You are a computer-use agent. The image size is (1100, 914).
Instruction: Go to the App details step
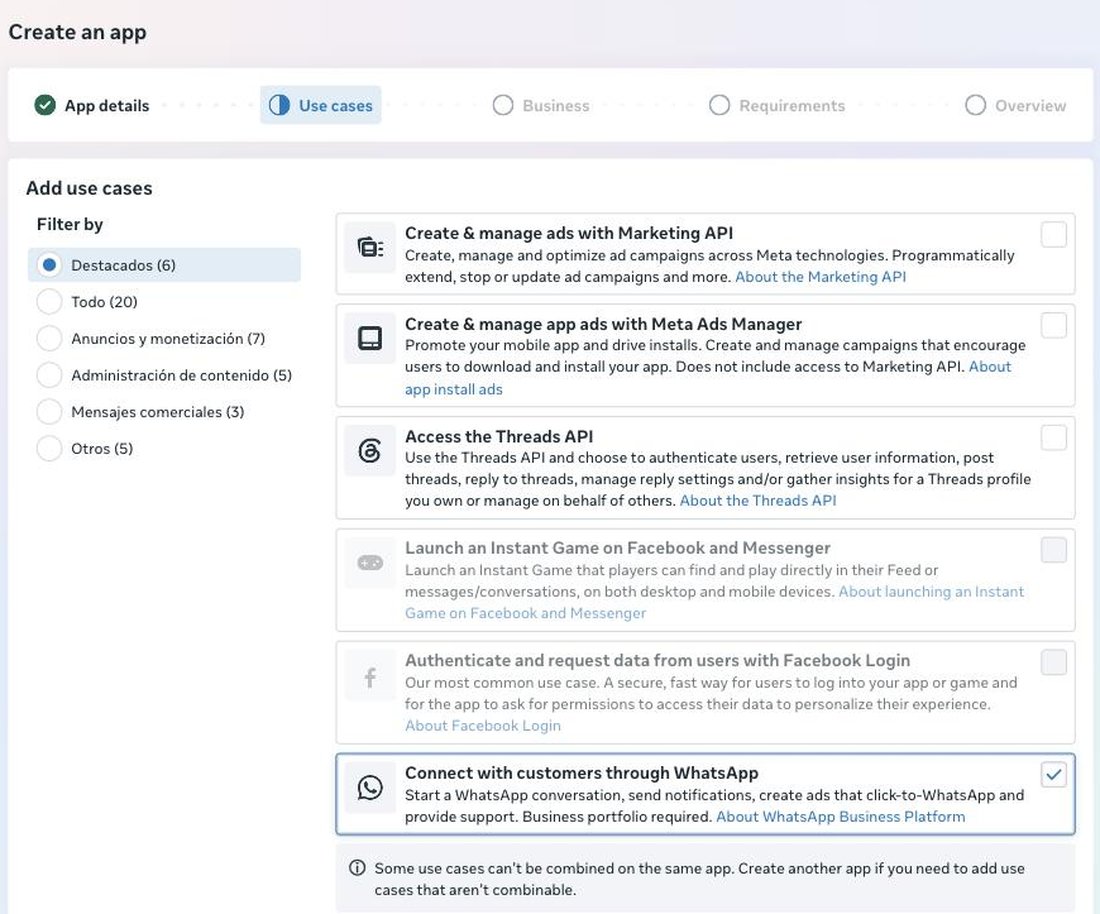(92, 105)
